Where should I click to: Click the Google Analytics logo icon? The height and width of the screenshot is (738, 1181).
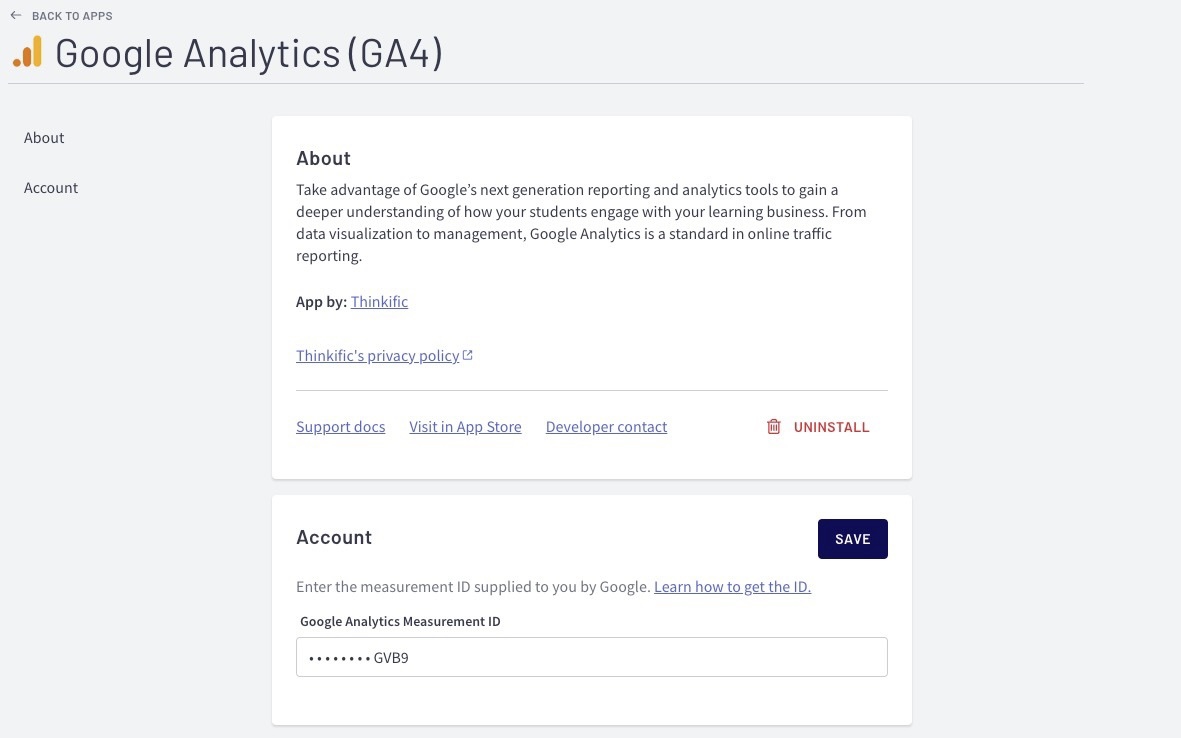[x=28, y=52]
